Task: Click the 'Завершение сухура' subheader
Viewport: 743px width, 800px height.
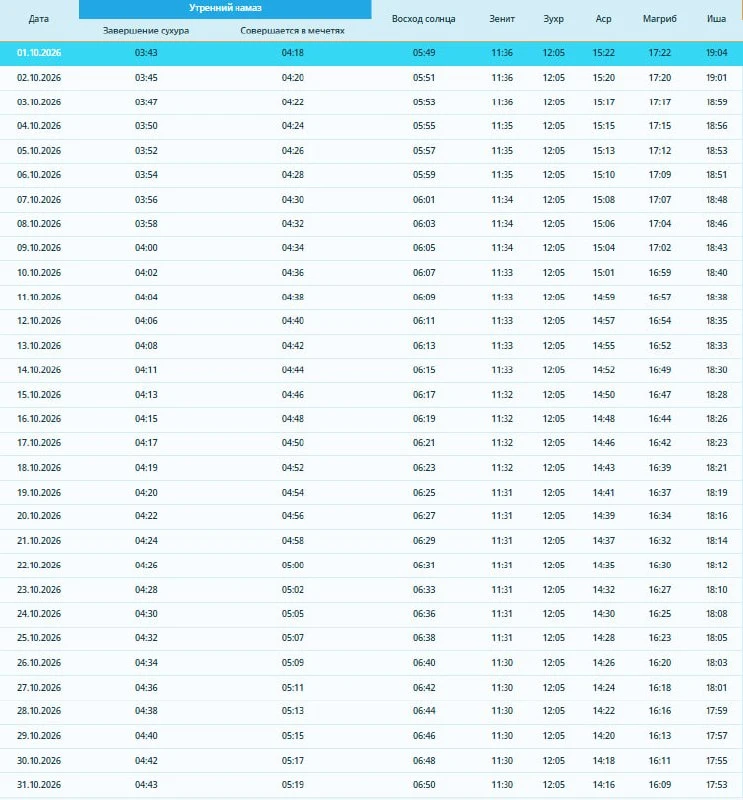Action: [x=146, y=31]
